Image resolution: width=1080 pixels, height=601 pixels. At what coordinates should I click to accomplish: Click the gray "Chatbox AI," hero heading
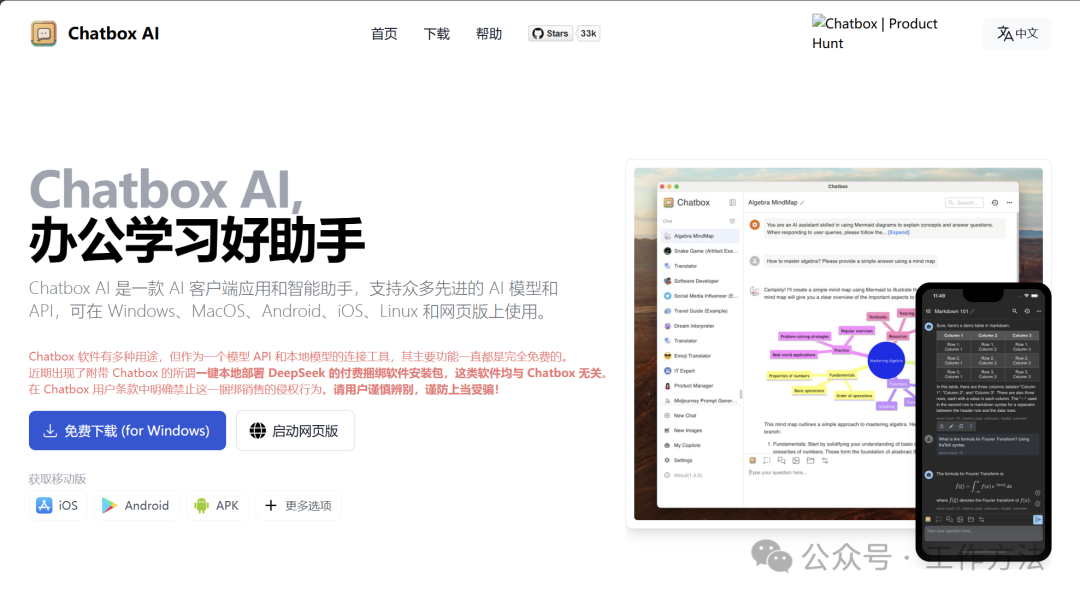tap(166, 189)
